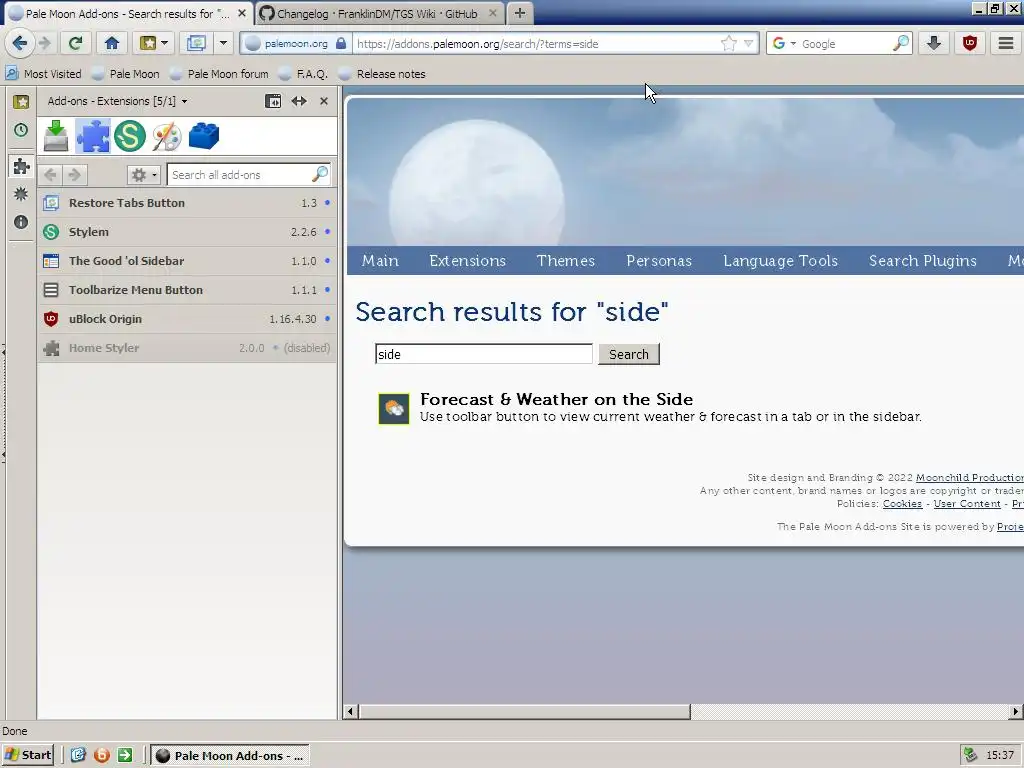Screen dimensions: 1024x768
Task: Open a new tab with plus button
Action: click(x=520, y=13)
